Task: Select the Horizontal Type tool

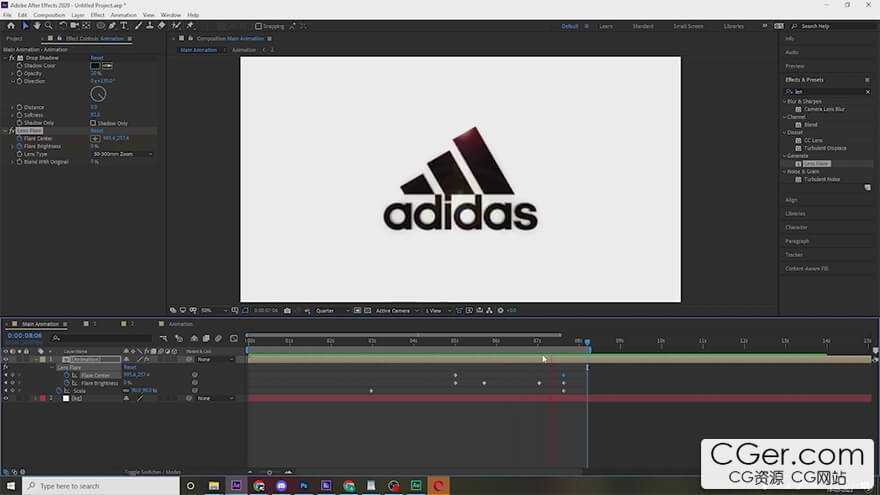Action: click(x=124, y=26)
